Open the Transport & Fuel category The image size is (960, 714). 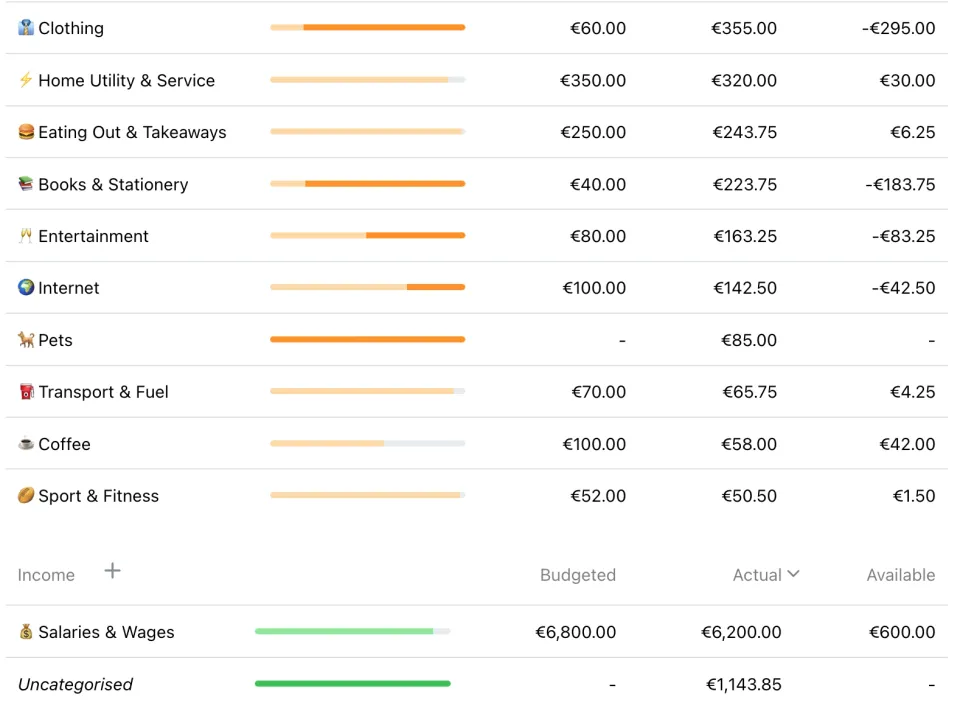click(476, 392)
